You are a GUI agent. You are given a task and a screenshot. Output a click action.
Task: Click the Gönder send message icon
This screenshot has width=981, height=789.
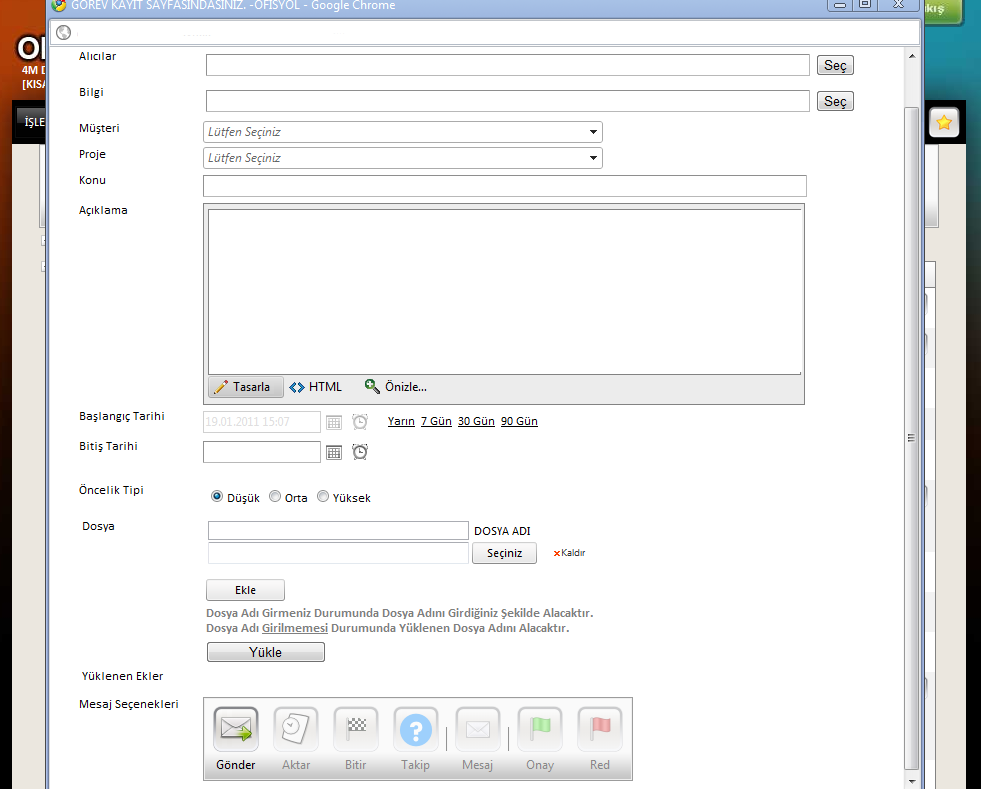coord(236,730)
